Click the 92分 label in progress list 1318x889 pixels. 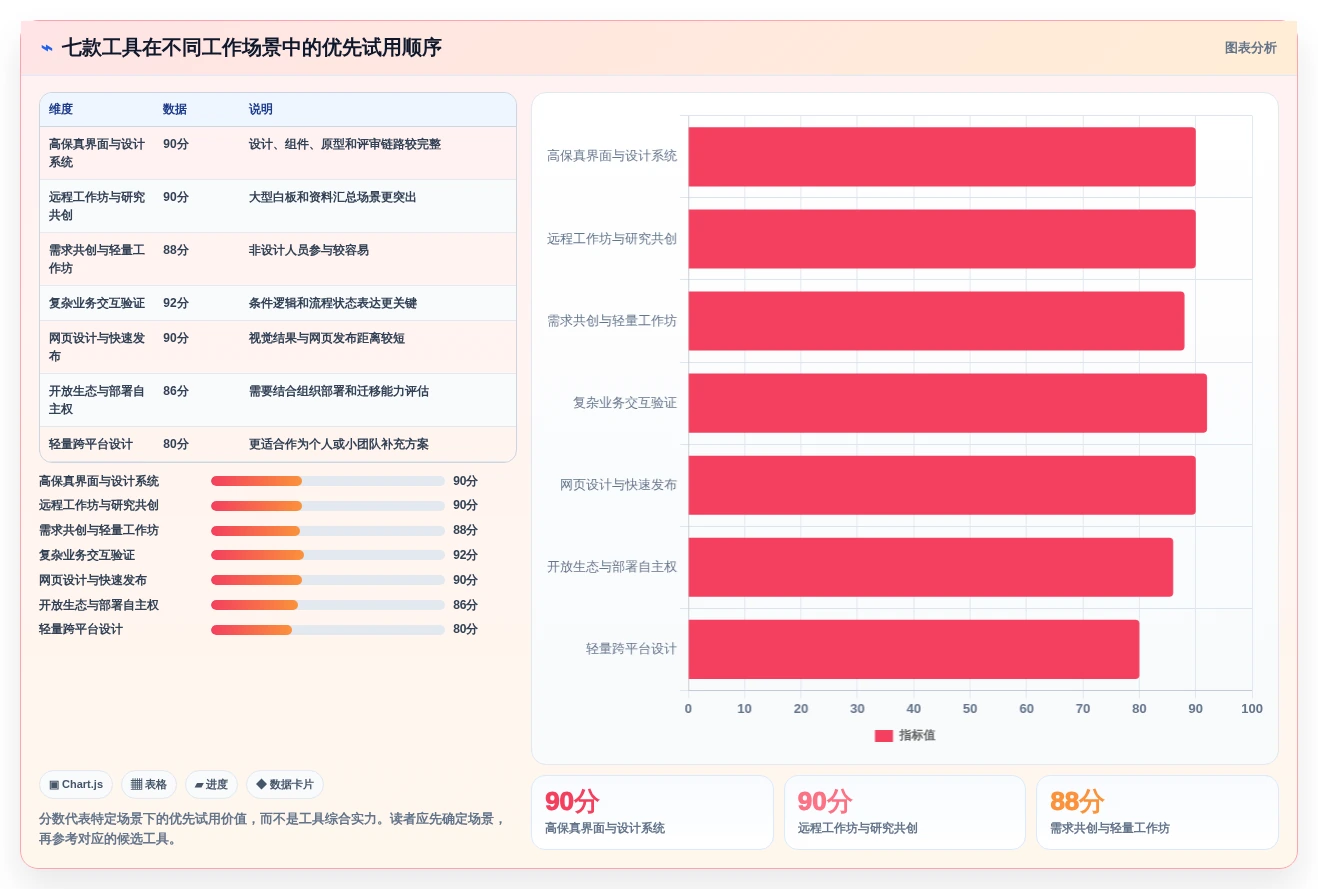(x=465, y=555)
